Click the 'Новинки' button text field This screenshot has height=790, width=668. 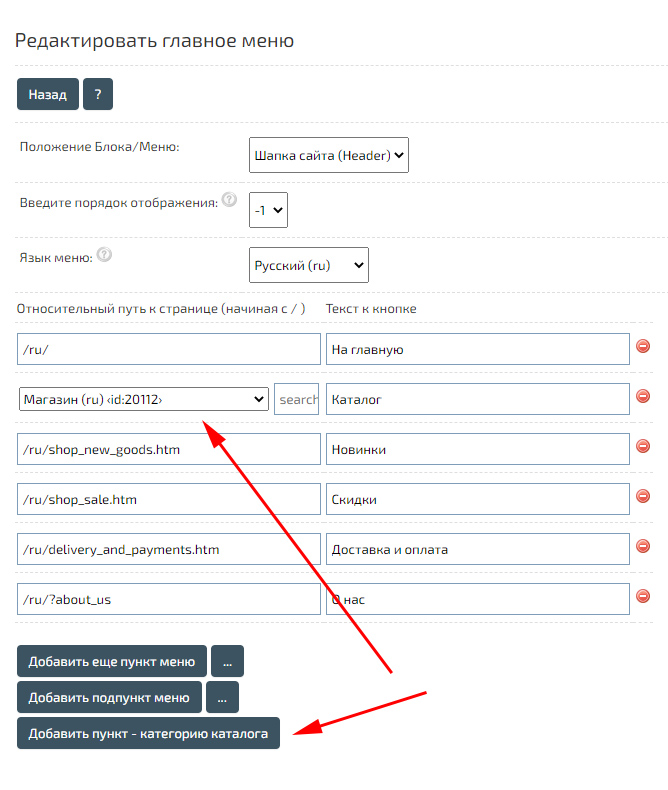pyautogui.click(x=477, y=449)
